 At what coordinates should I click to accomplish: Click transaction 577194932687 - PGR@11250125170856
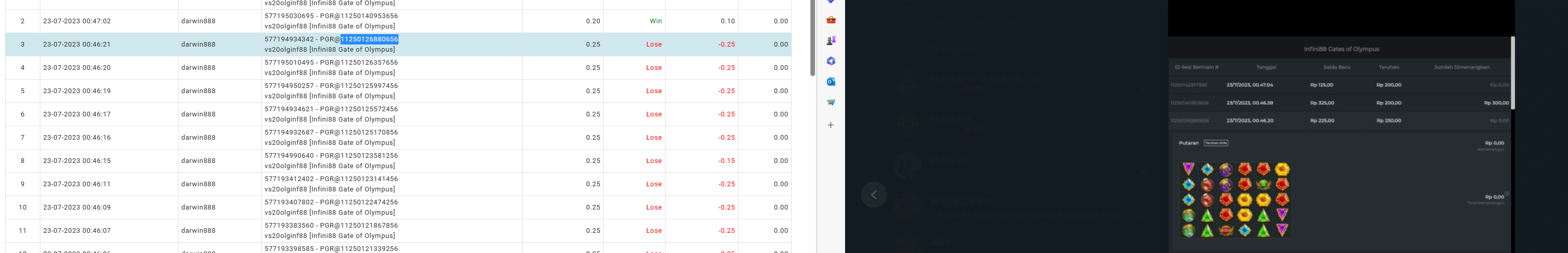[331, 132]
